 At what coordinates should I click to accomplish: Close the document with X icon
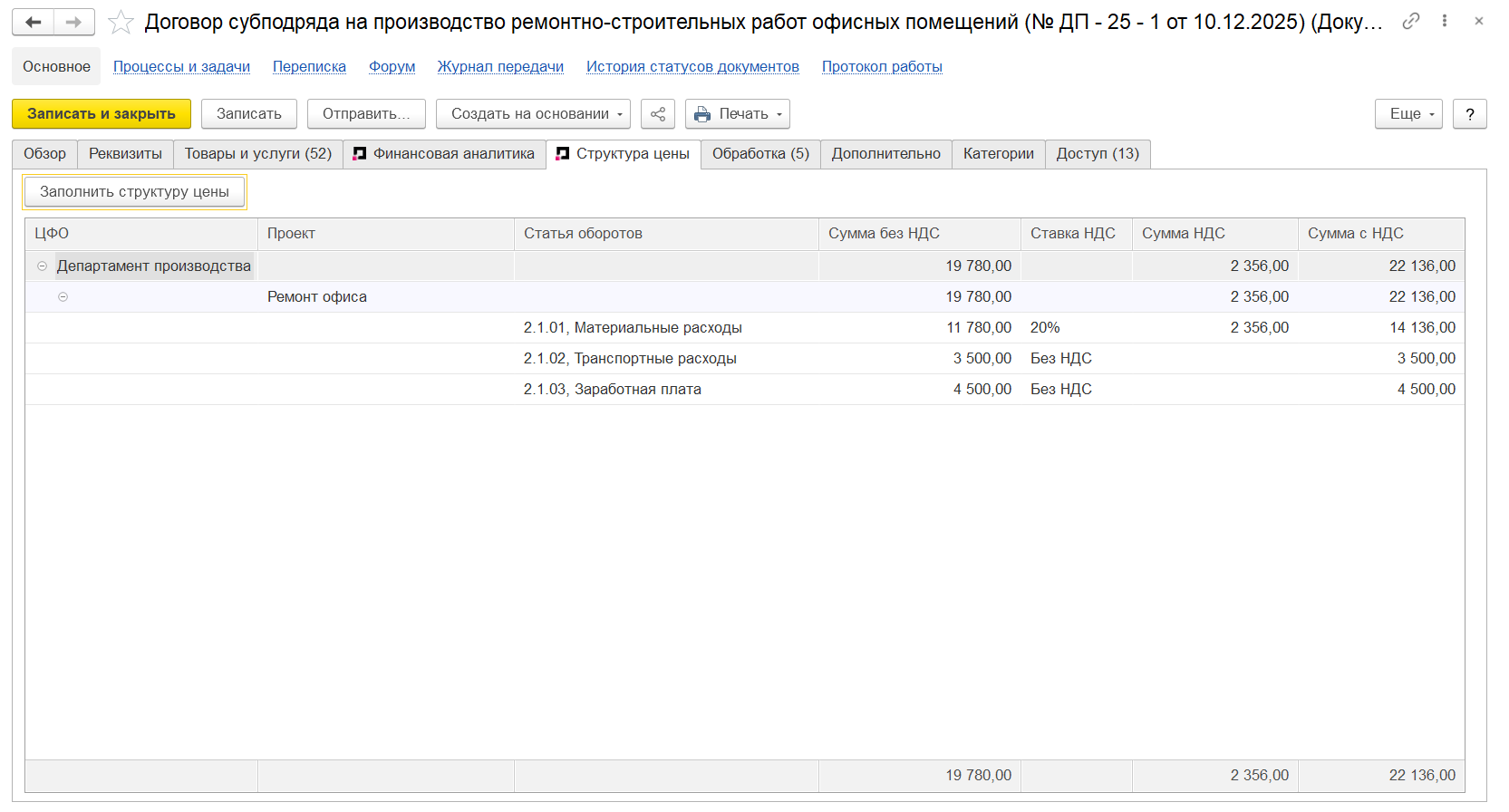click(1479, 21)
